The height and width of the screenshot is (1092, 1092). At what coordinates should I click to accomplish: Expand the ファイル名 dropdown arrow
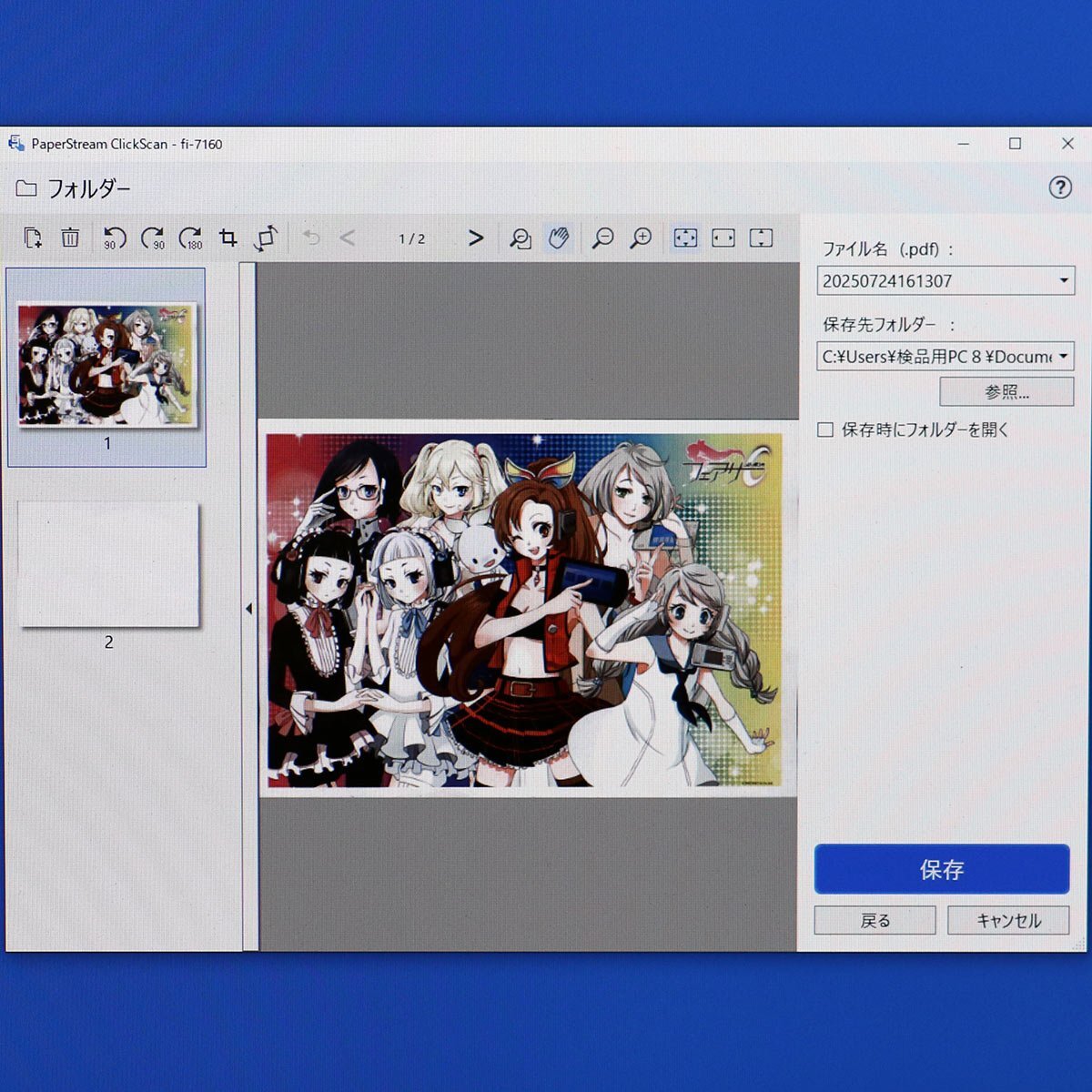1064,281
